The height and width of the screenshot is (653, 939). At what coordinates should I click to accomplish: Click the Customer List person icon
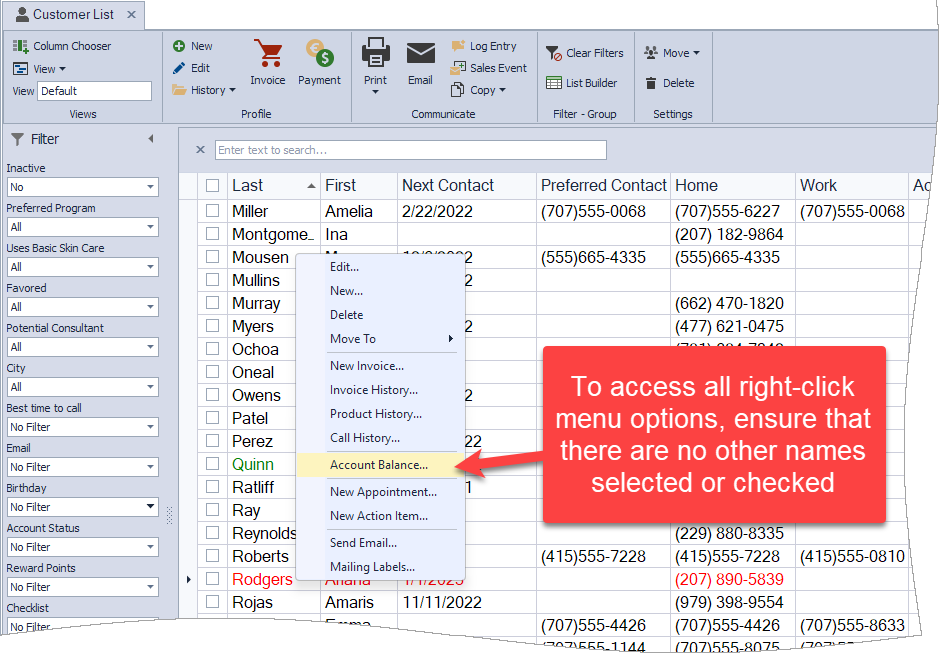coord(22,14)
